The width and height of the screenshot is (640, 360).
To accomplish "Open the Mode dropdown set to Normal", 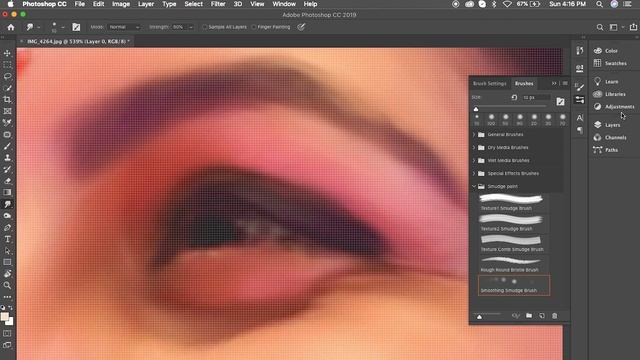I will pyautogui.click(x=124, y=27).
